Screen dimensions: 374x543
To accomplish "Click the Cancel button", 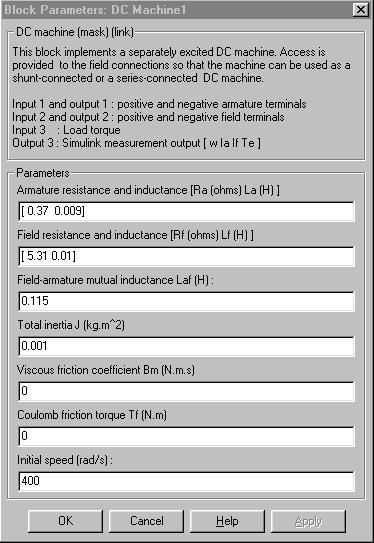I will [x=146, y=521].
